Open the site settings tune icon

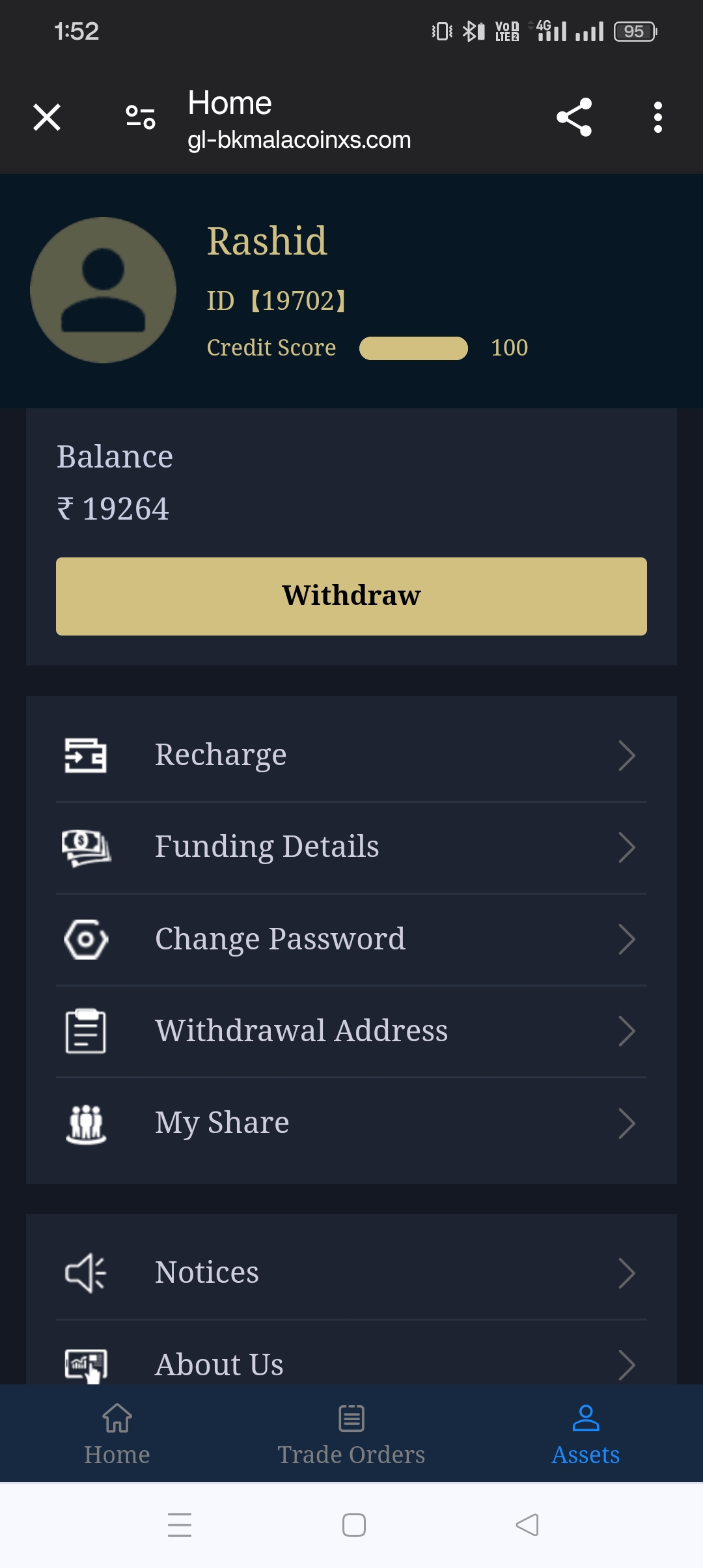coord(141,118)
